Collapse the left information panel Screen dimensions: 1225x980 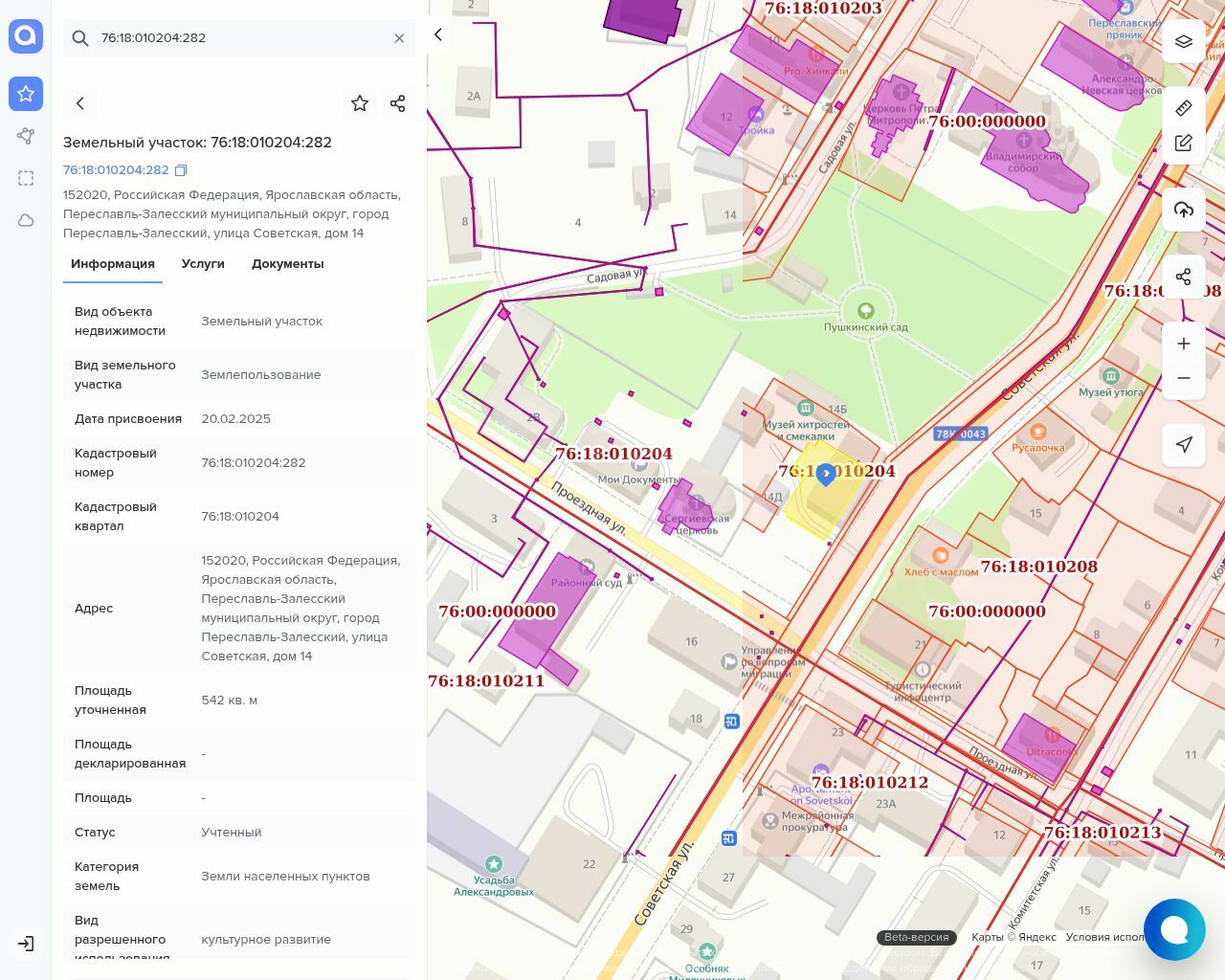click(x=438, y=34)
